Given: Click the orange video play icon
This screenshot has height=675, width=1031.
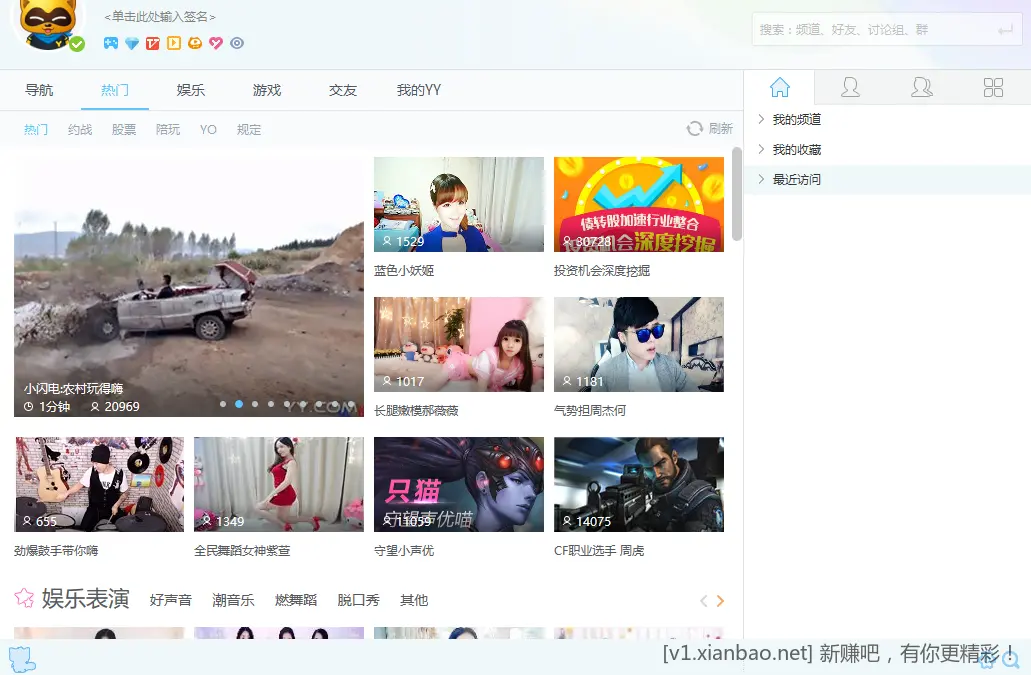Looking at the screenshot, I should (175, 44).
